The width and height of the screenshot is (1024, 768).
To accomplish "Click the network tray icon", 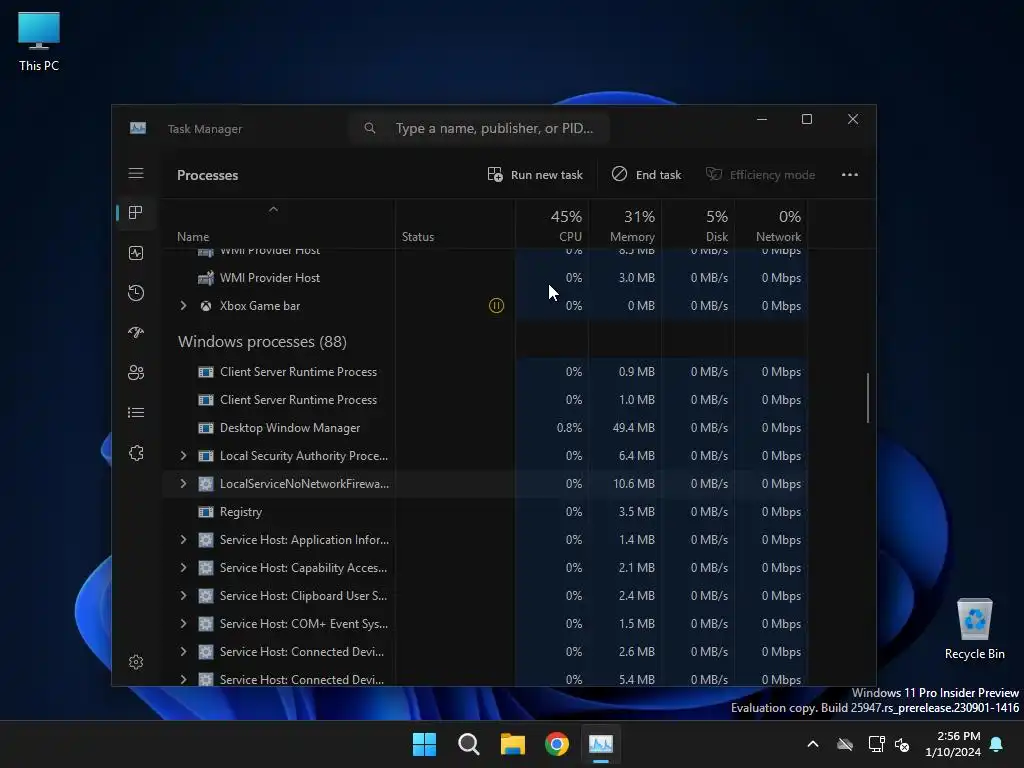I will [x=876, y=744].
